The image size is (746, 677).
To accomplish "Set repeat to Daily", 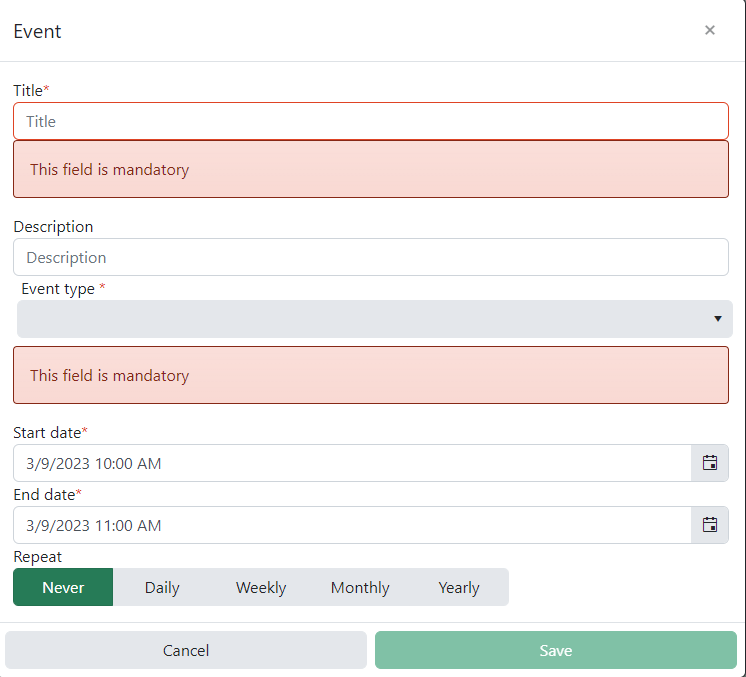I will click(x=162, y=587).
